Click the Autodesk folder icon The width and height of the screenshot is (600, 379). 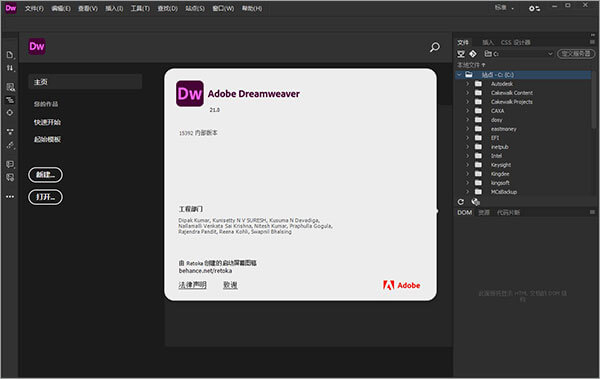click(478, 84)
